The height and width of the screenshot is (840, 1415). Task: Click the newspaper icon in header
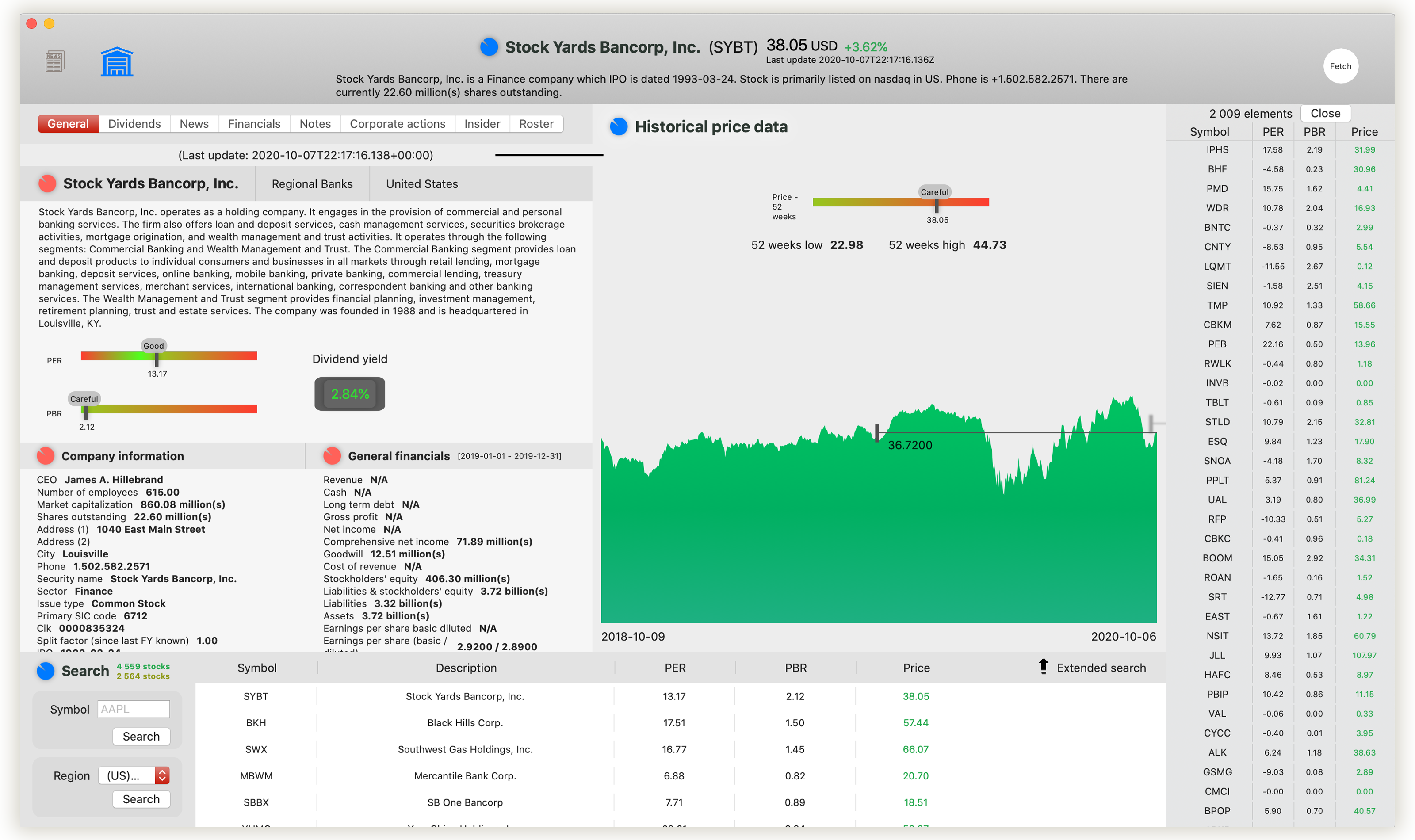[x=55, y=61]
